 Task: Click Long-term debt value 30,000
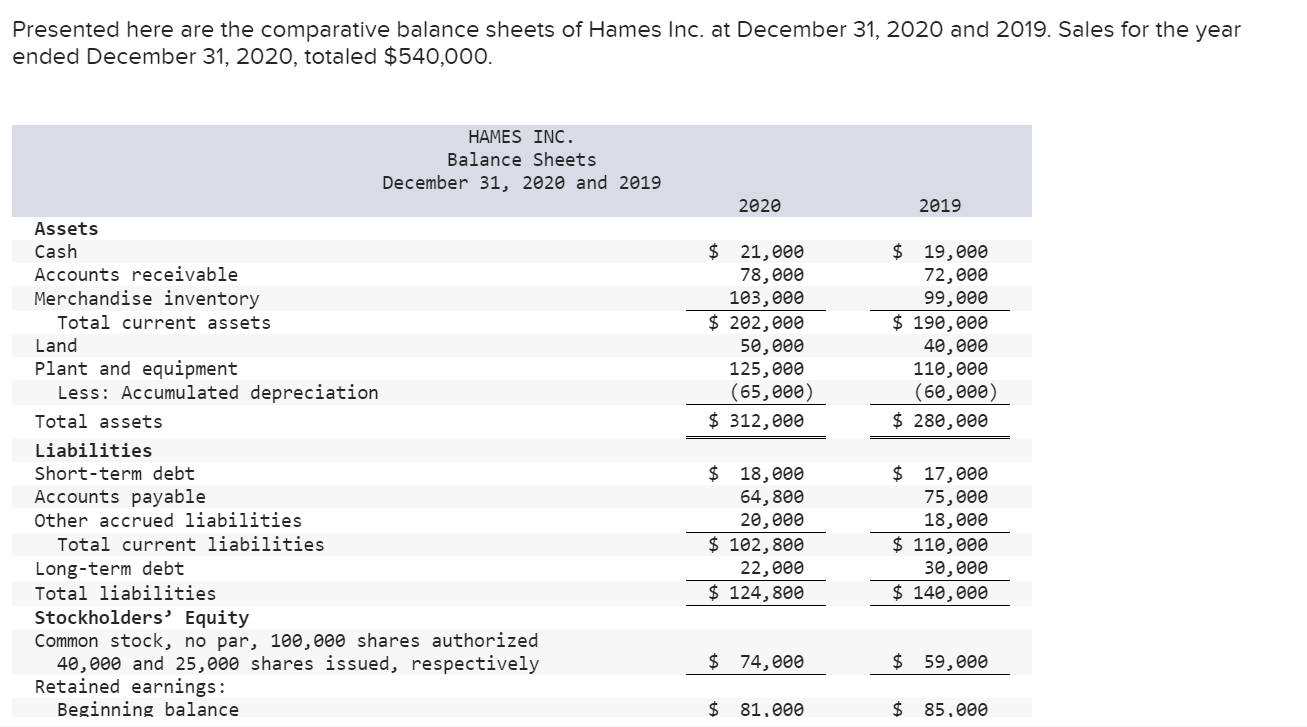point(955,568)
